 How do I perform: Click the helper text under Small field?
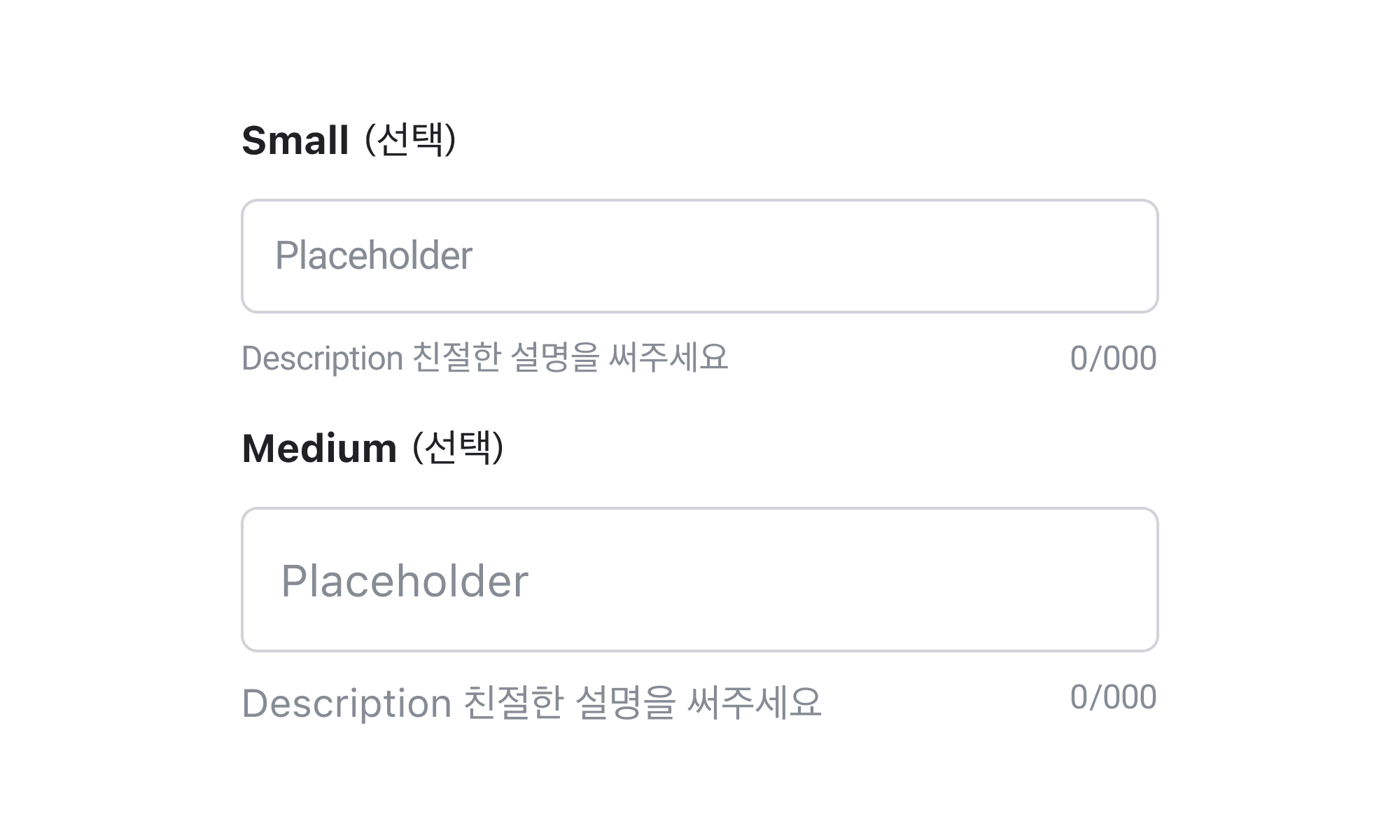pos(484,358)
